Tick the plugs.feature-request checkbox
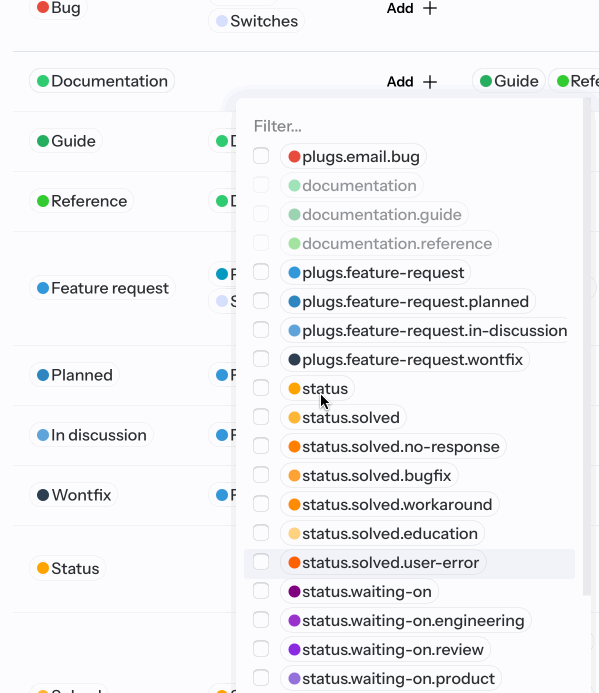The image size is (599, 693). pyautogui.click(x=261, y=272)
